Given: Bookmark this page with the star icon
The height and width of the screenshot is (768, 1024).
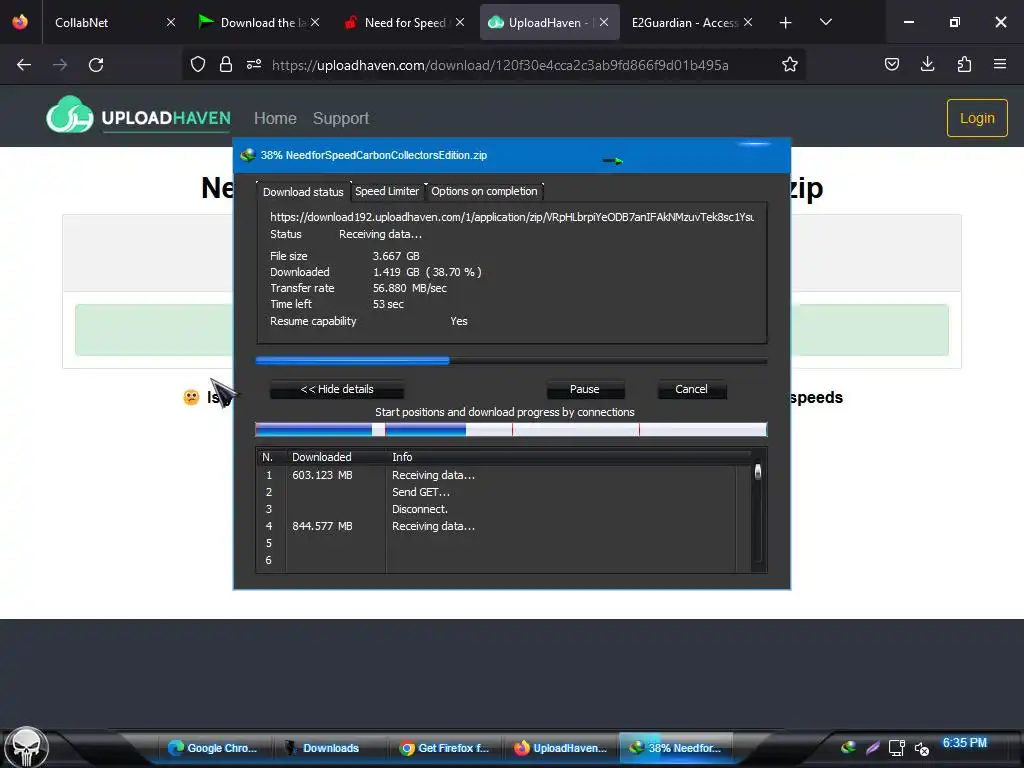Looking at the screenshot, I should pos(790,64).
